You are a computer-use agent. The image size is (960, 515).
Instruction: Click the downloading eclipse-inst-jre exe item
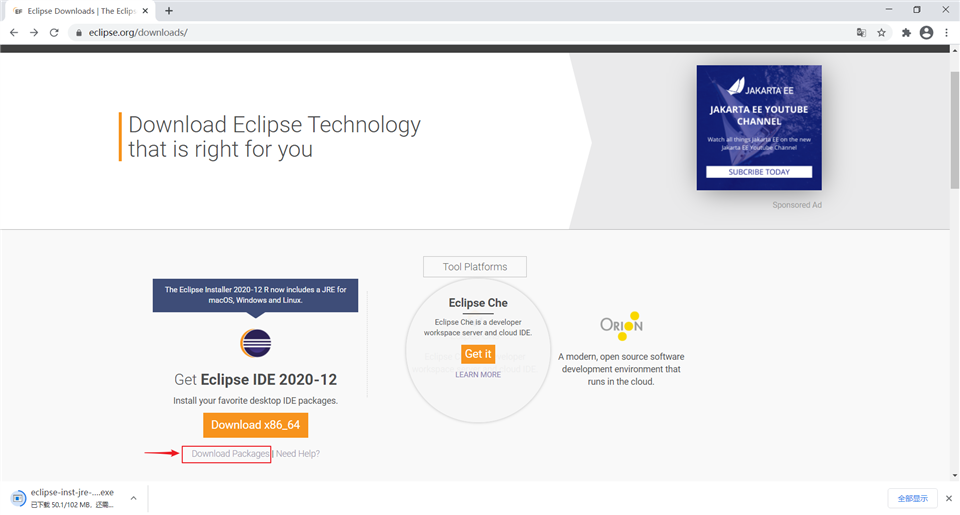tap(72, 498)
